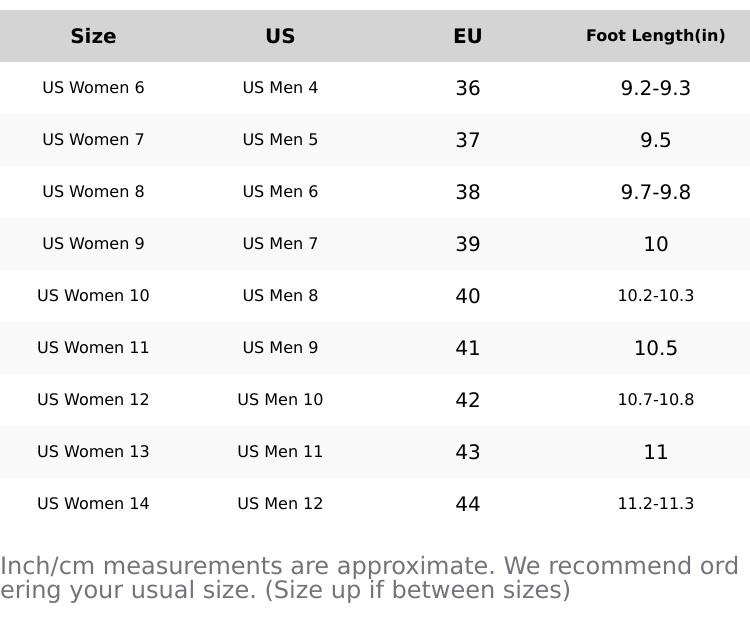Click EU size 38
Image resolution: width=750 pixels, height=626 pixels.
tap(467, 192)
